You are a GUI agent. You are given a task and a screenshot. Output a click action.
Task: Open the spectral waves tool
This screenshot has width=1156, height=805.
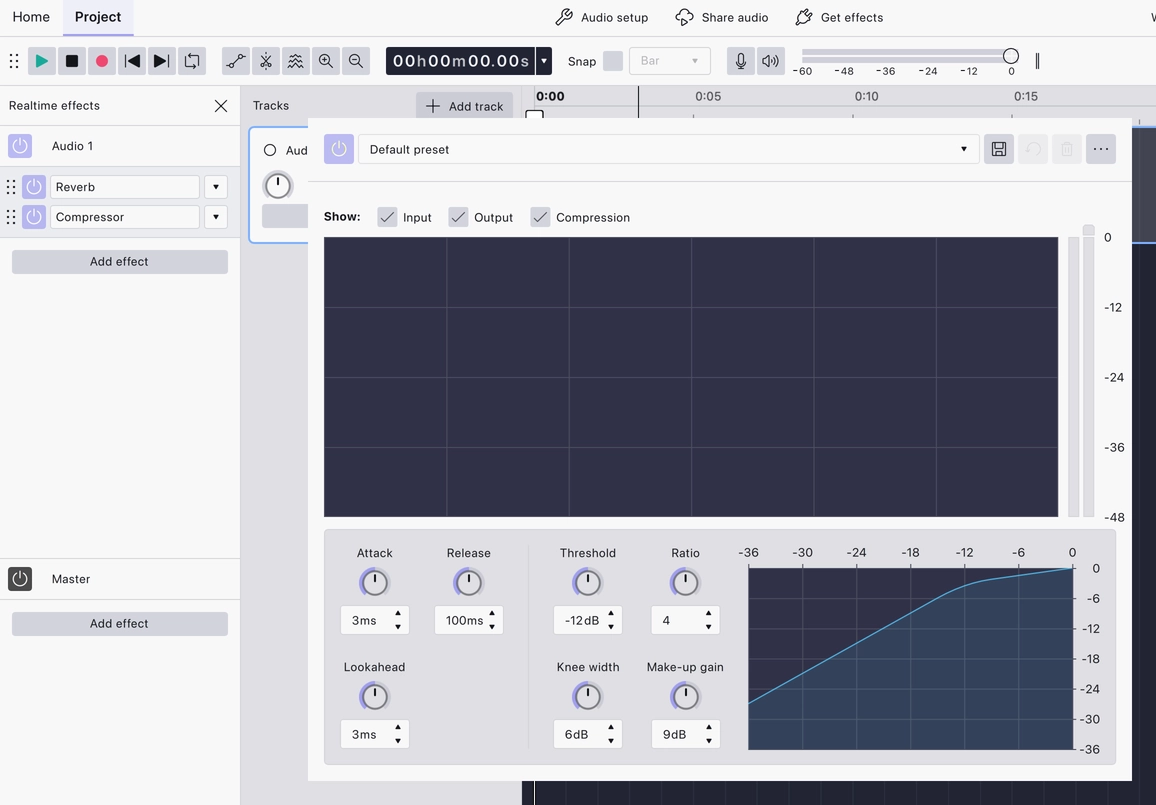[x=296, y=61]
